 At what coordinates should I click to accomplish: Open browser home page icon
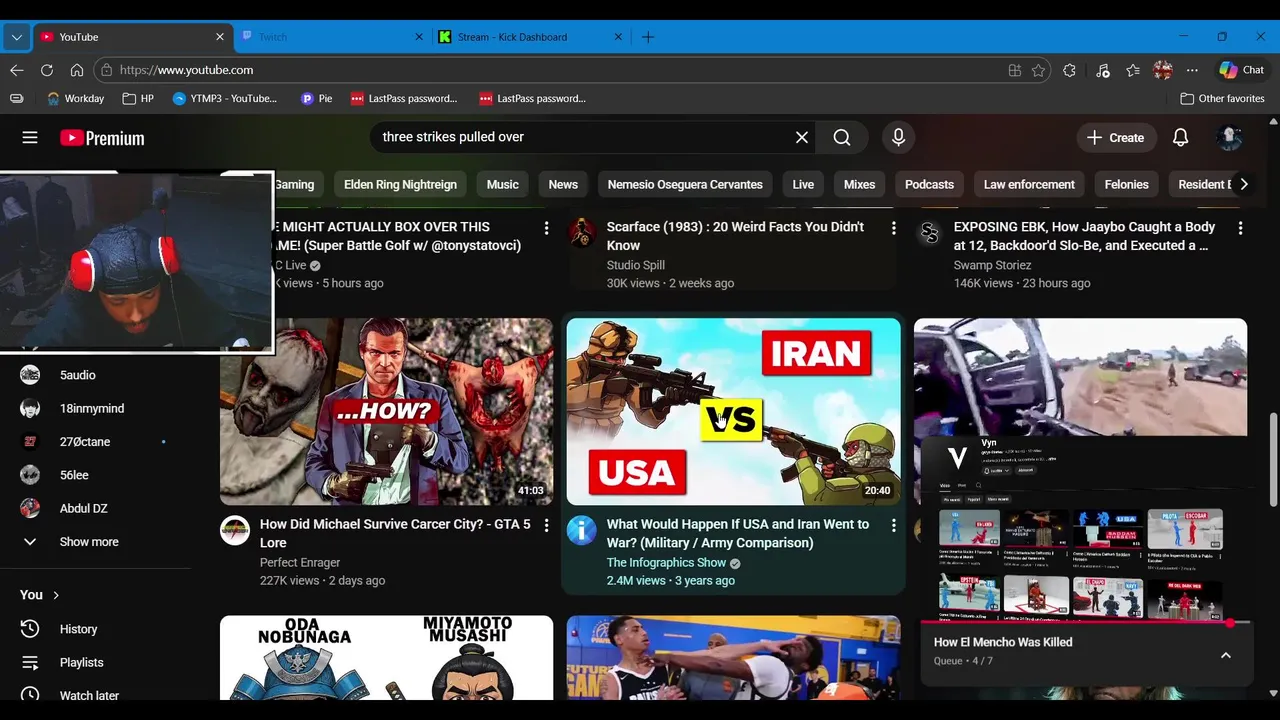76,70
